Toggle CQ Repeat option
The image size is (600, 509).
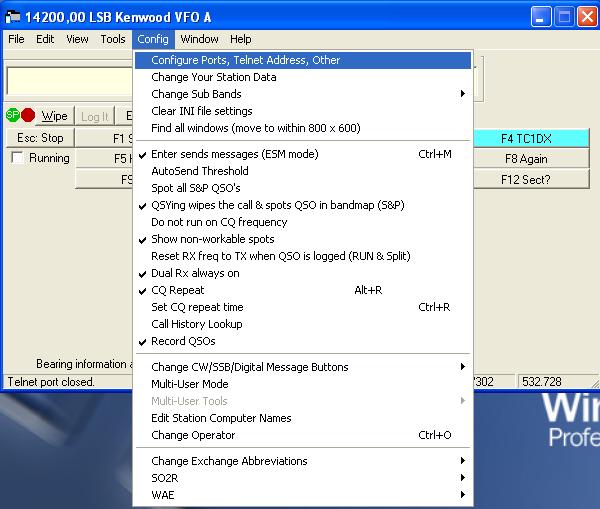coord(303,290)
